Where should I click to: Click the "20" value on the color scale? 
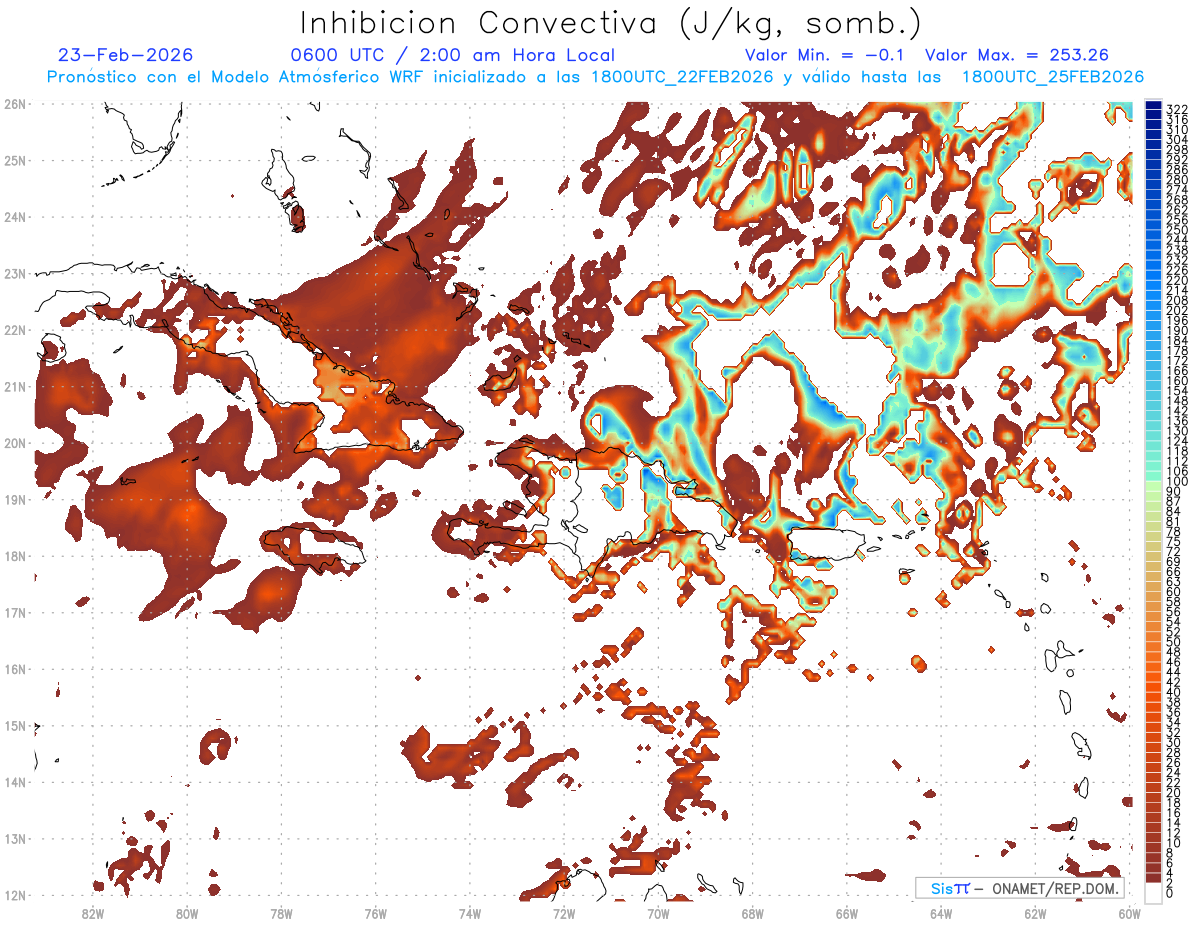pos(1174,792)
